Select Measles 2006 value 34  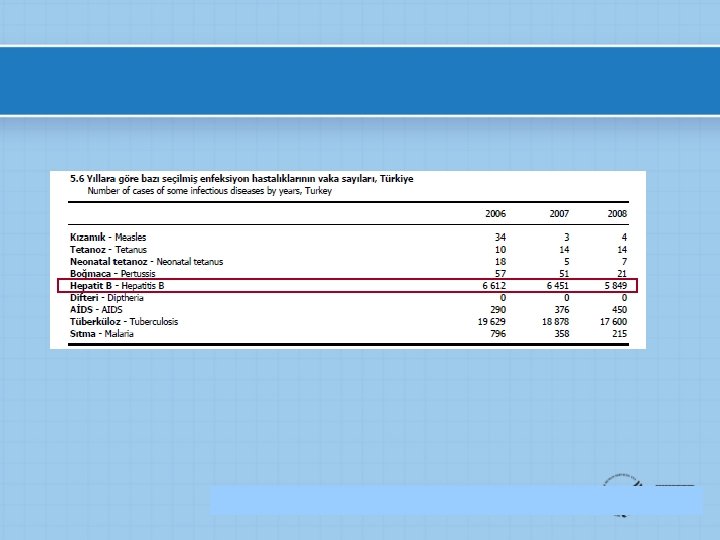500,237
